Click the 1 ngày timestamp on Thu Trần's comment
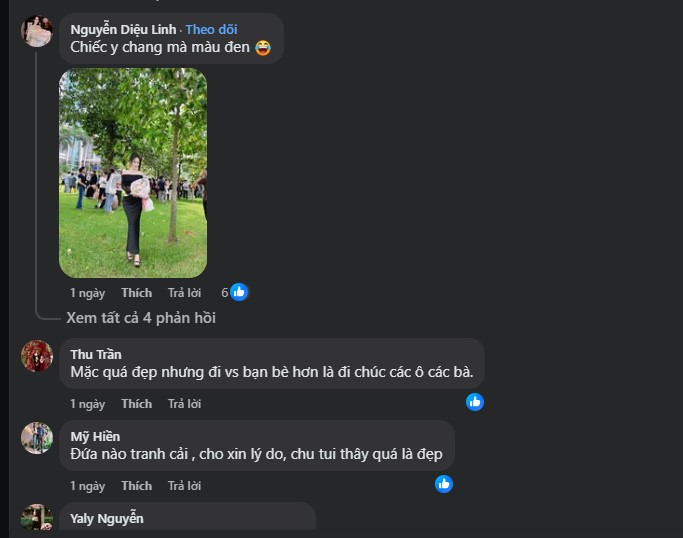 pyautogui.click(x=87, y=404)
